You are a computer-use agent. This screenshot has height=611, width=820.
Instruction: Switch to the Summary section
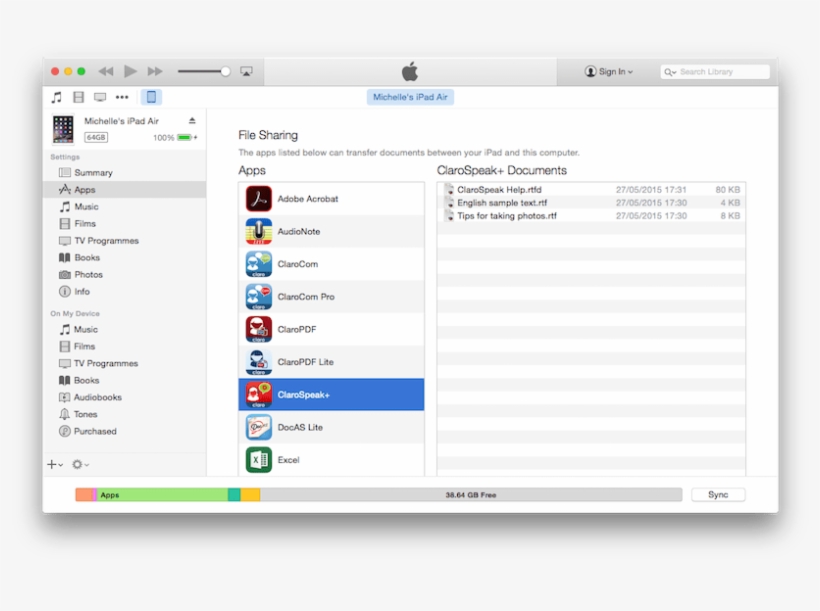coord(87,172)
